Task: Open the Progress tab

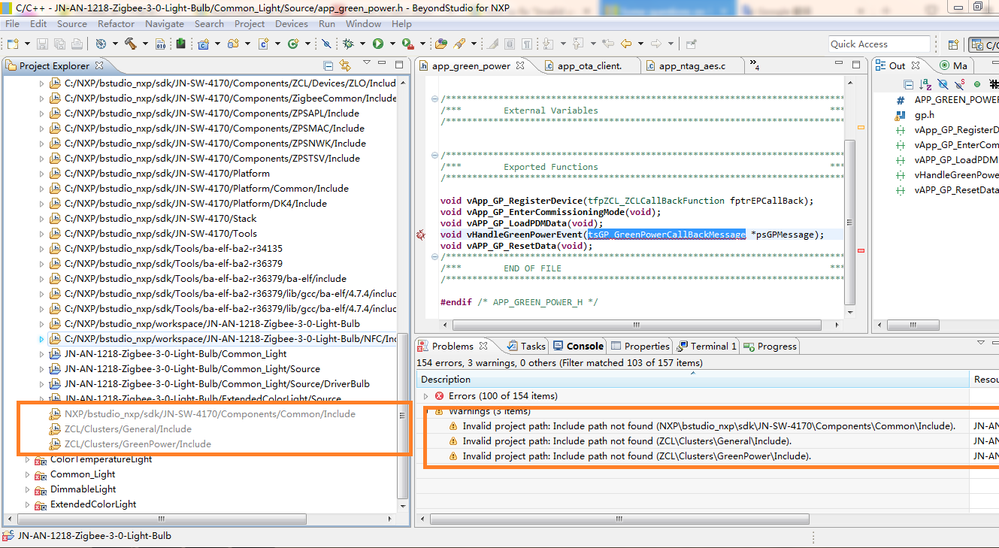Action: (770, 346)
